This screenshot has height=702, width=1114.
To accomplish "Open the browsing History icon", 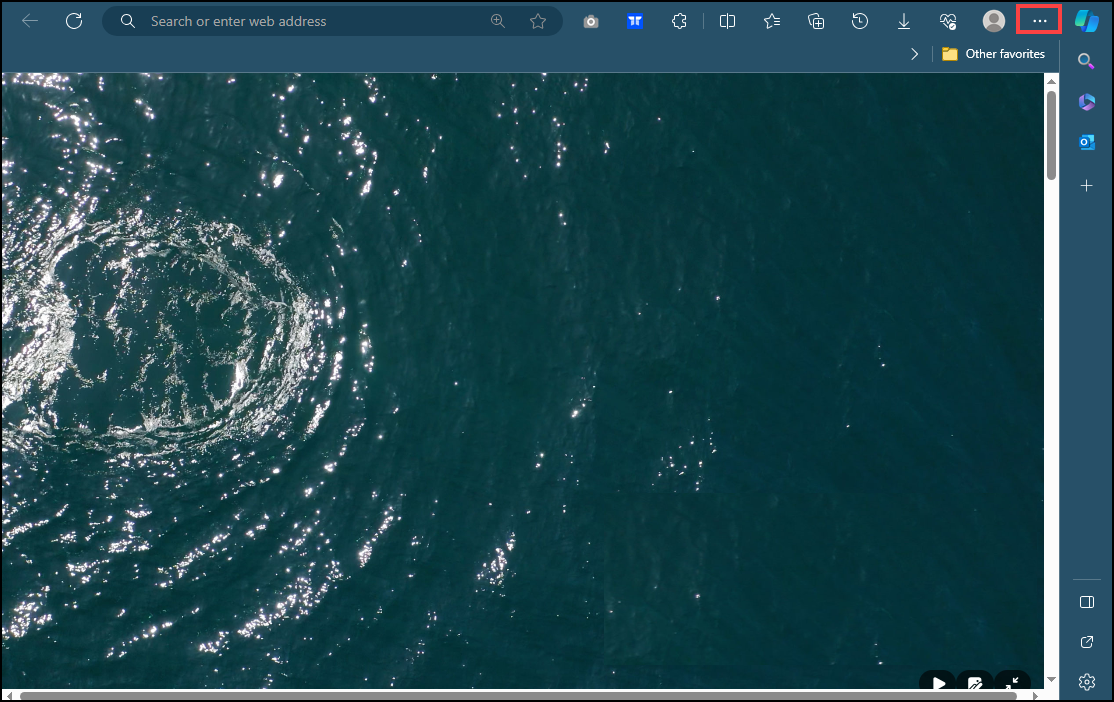I will 860,21.
